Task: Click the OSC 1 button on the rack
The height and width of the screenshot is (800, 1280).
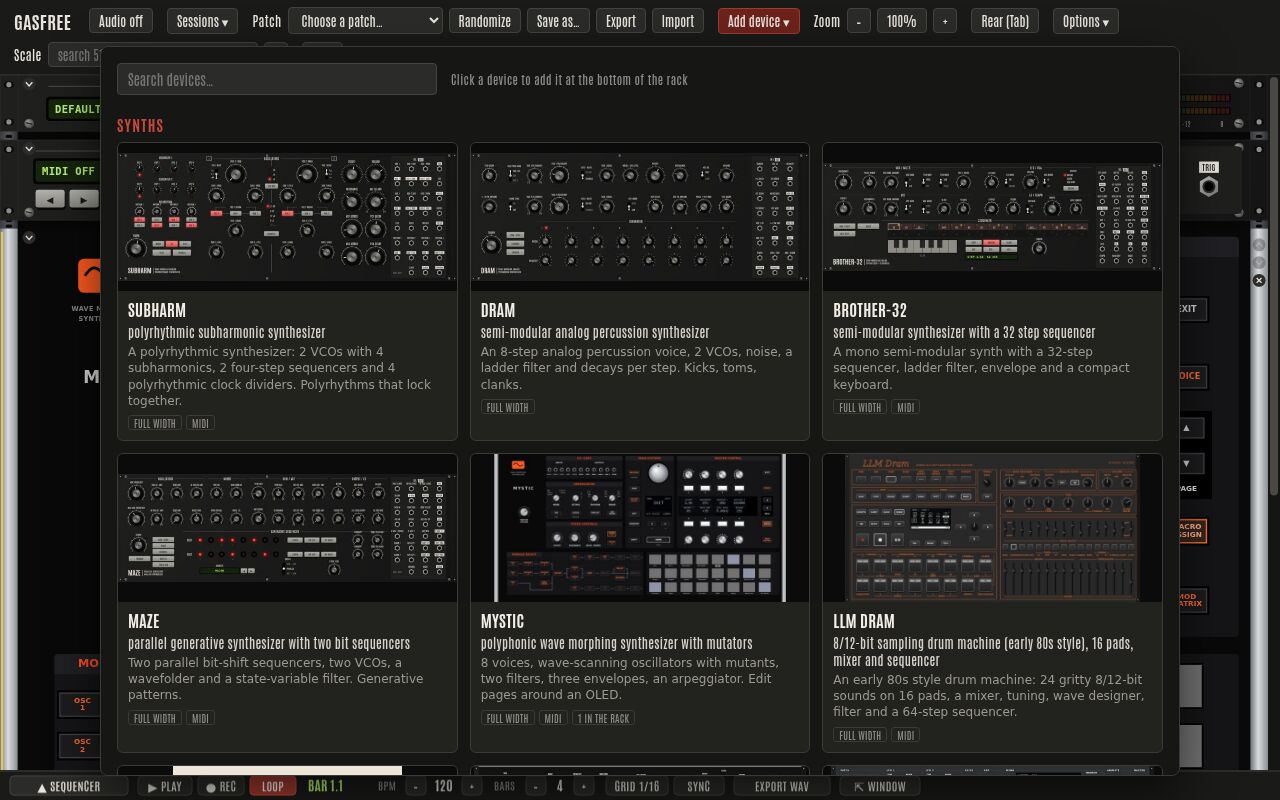Action: [81, 704]
